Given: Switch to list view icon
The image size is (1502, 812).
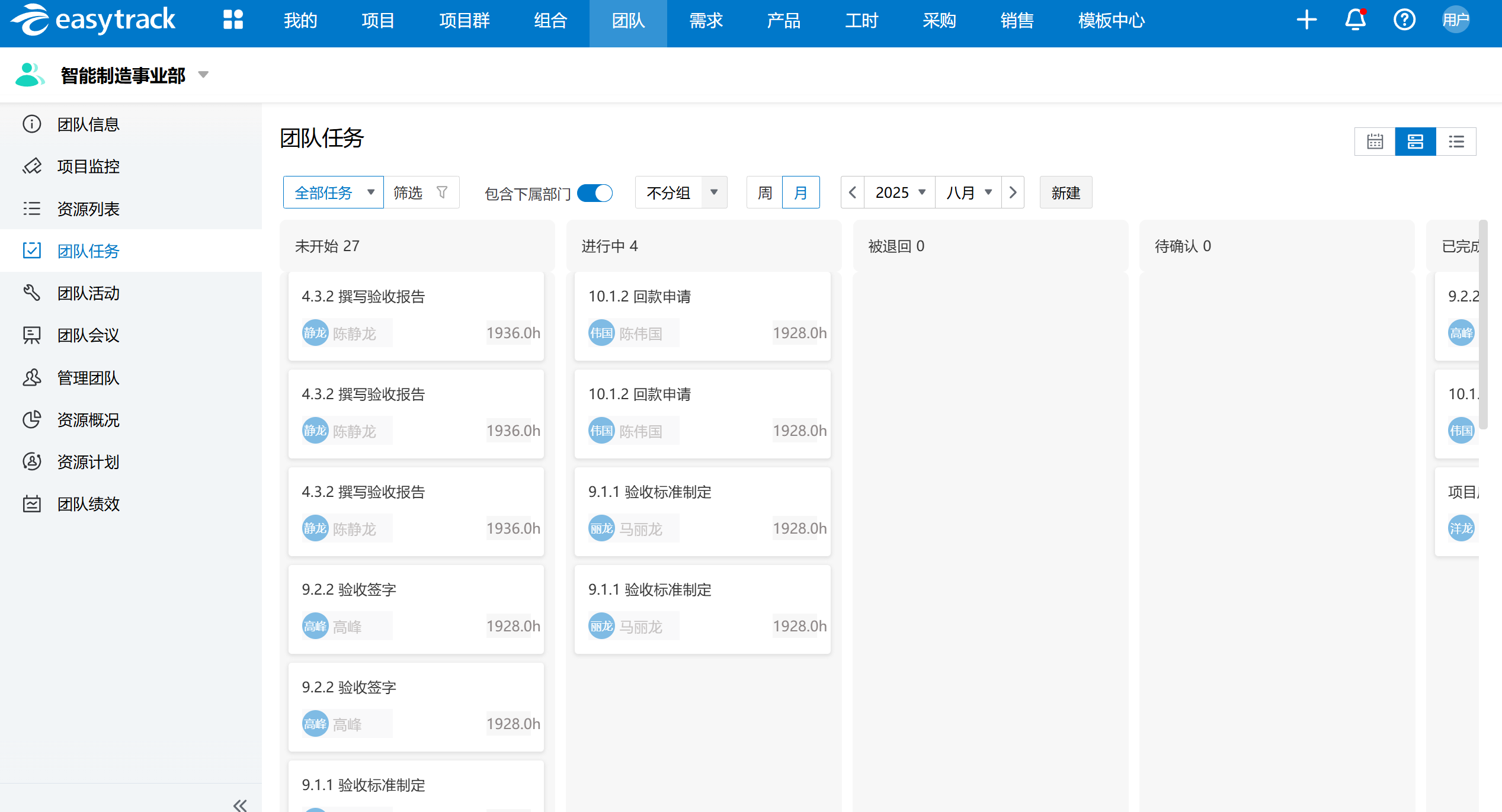Looking at the screenshot, I should coord(1456,142).
